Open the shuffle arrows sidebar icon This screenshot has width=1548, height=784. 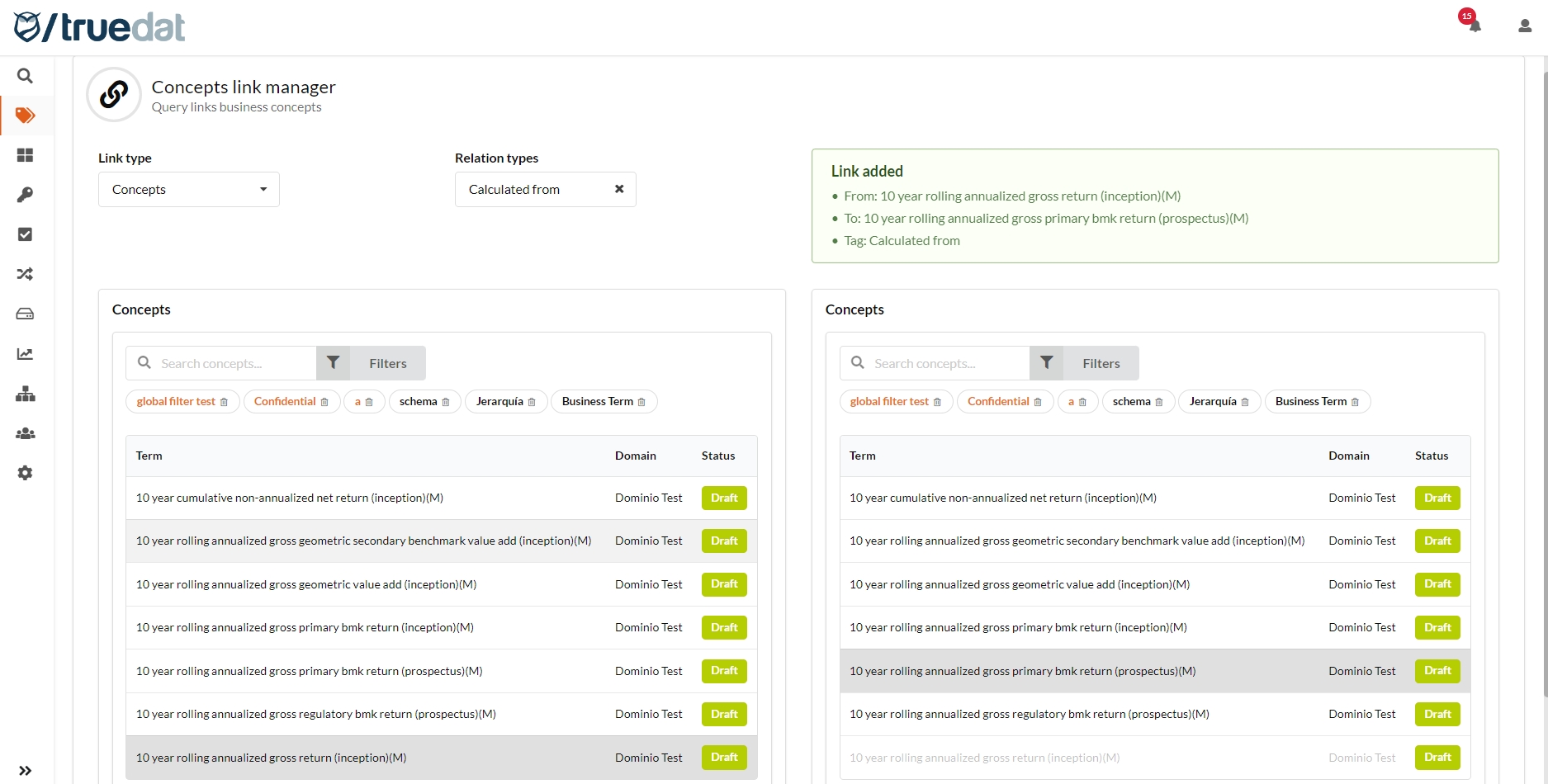[x=25, y=274]
